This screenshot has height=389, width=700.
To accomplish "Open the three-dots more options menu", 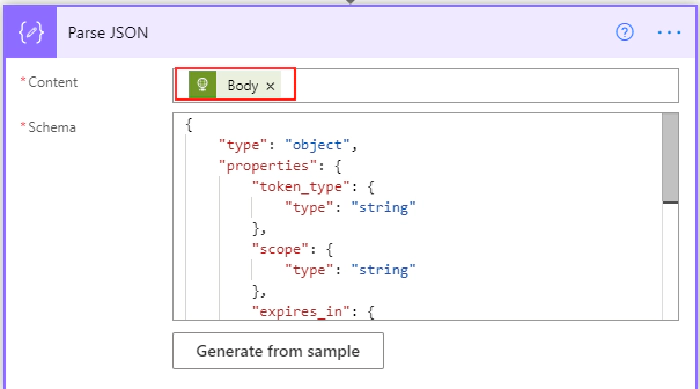I will point(669,33).
